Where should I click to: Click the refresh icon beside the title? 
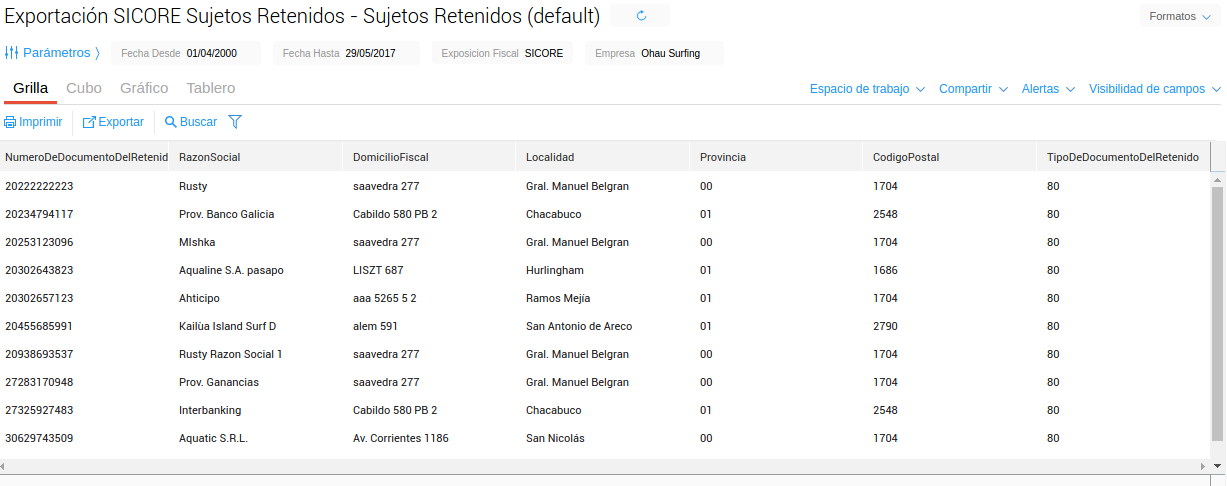point(641,16)
